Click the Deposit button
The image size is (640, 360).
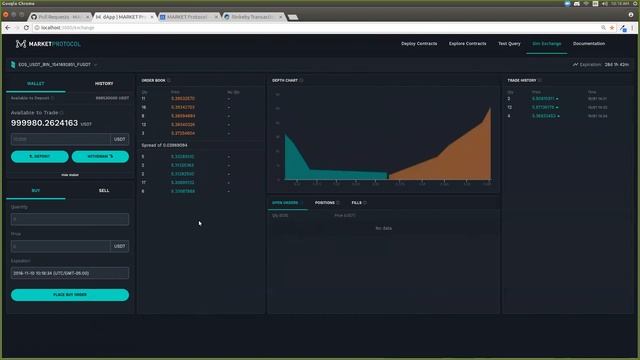pyautogui.click(x=40, y=157)
